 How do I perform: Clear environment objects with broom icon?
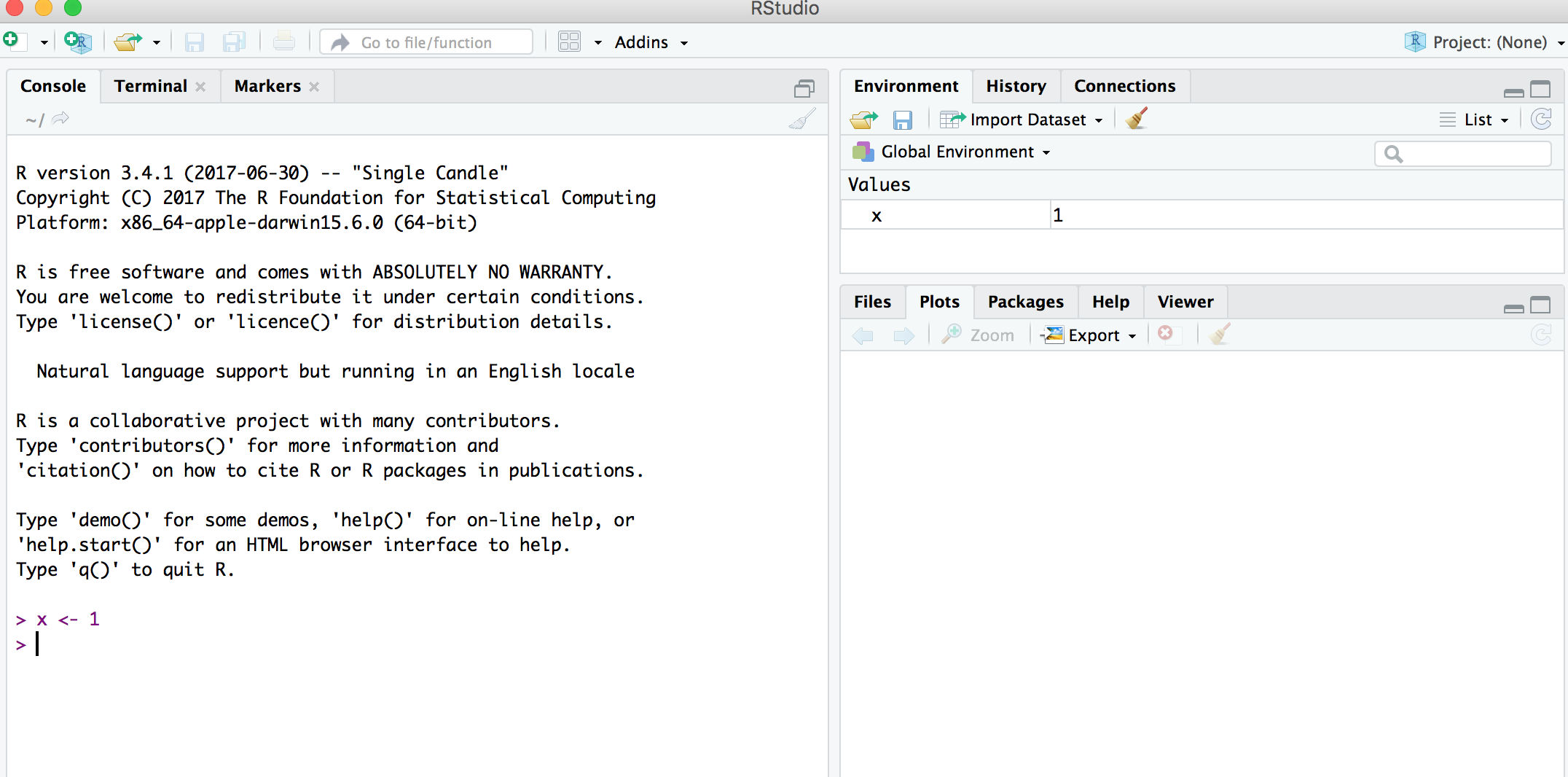(x=1136, y=118)
